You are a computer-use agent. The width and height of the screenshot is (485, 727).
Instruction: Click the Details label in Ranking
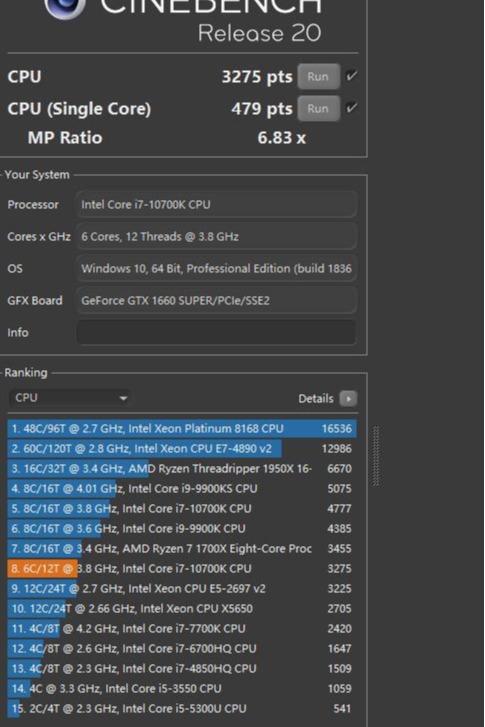(x=316, y=398)
